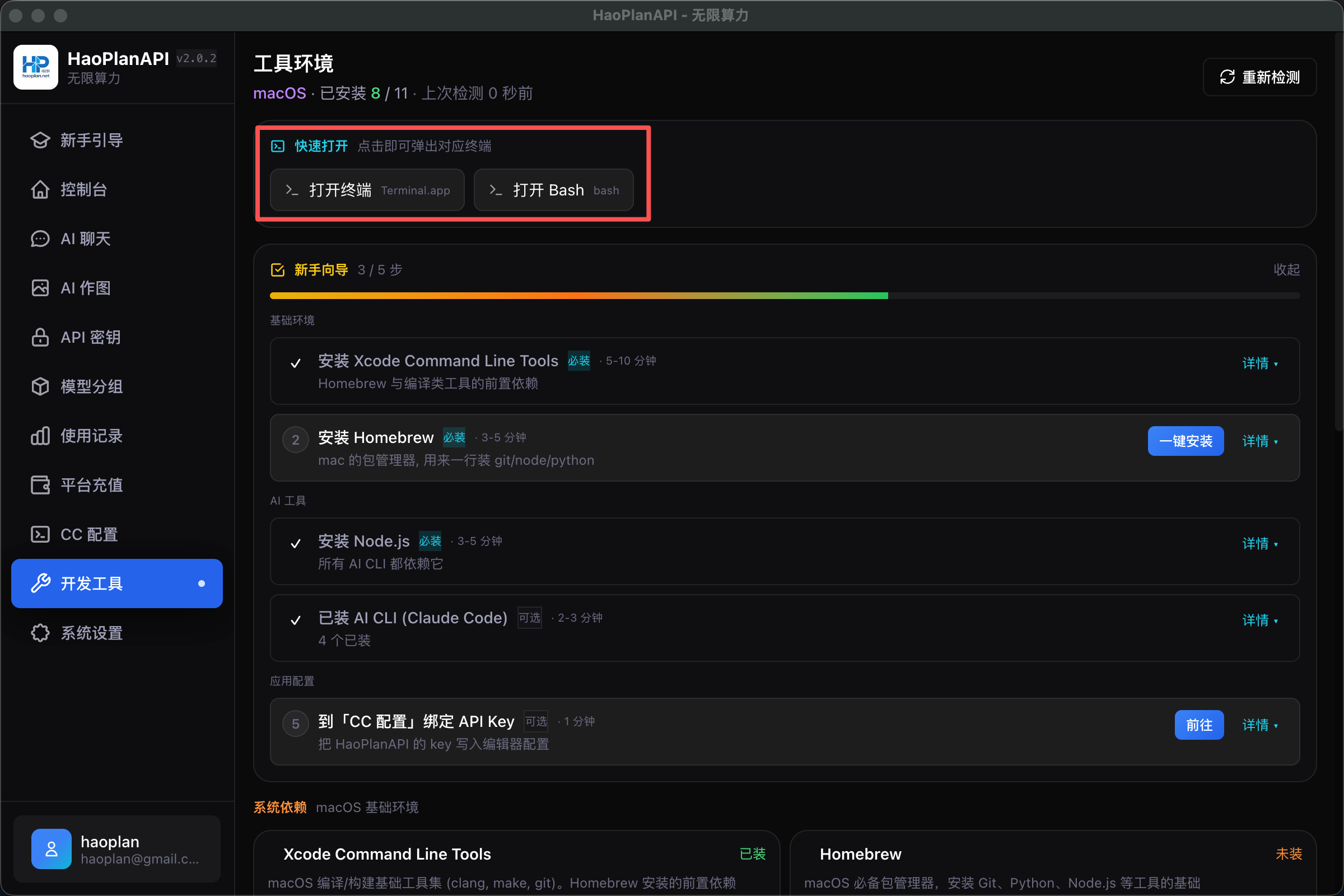Click the 可选 tag on 绑定 API Key step
The height and width of the screenshot is (896, 1344).
(536, 722)
